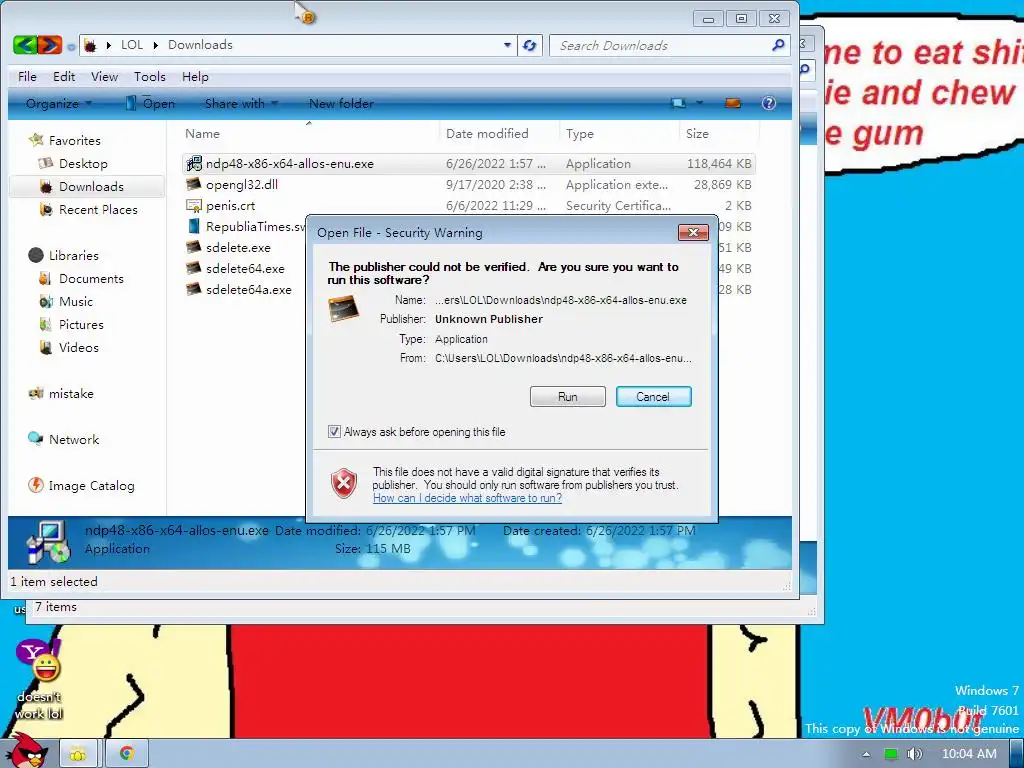1024x768 pixels.
Task: Open the Help menu
Action: (195, 76)
